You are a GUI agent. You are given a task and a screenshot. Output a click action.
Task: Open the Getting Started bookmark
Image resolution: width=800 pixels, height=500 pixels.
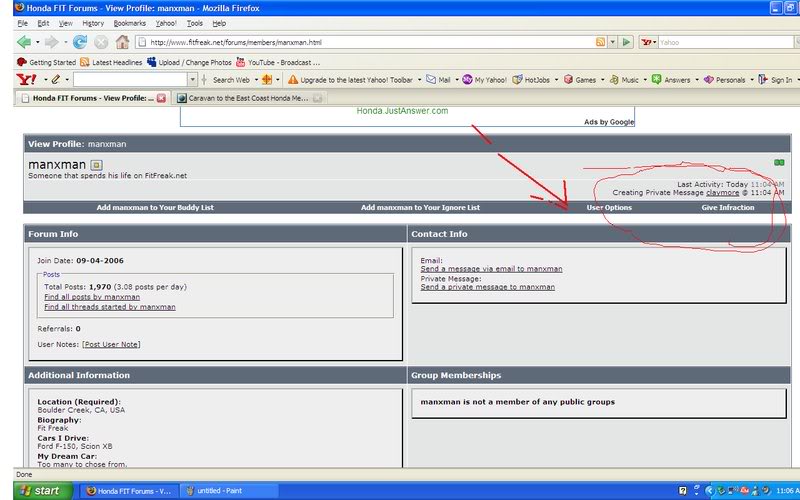pos(46,62)
